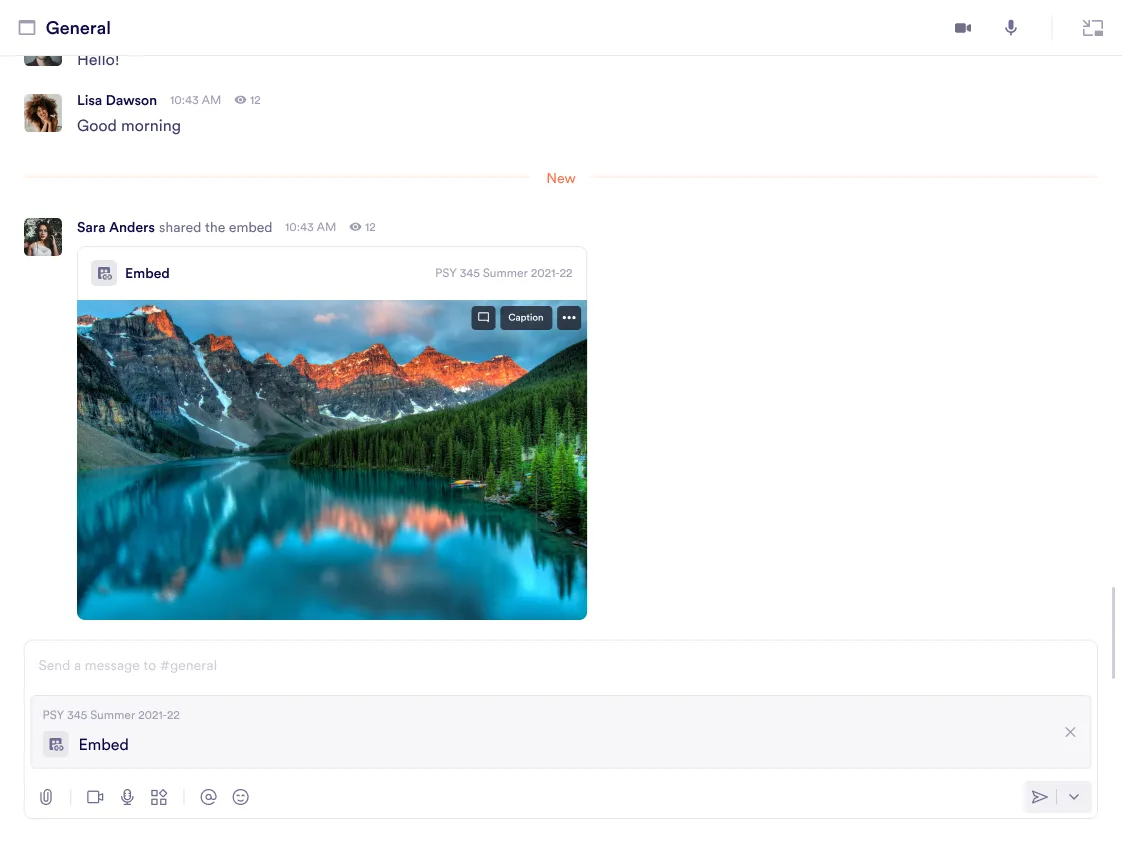The width and height of the screenshot is (1122, 843).
Task: Turn on the camera from the top bar
Action: pos(962,28)
